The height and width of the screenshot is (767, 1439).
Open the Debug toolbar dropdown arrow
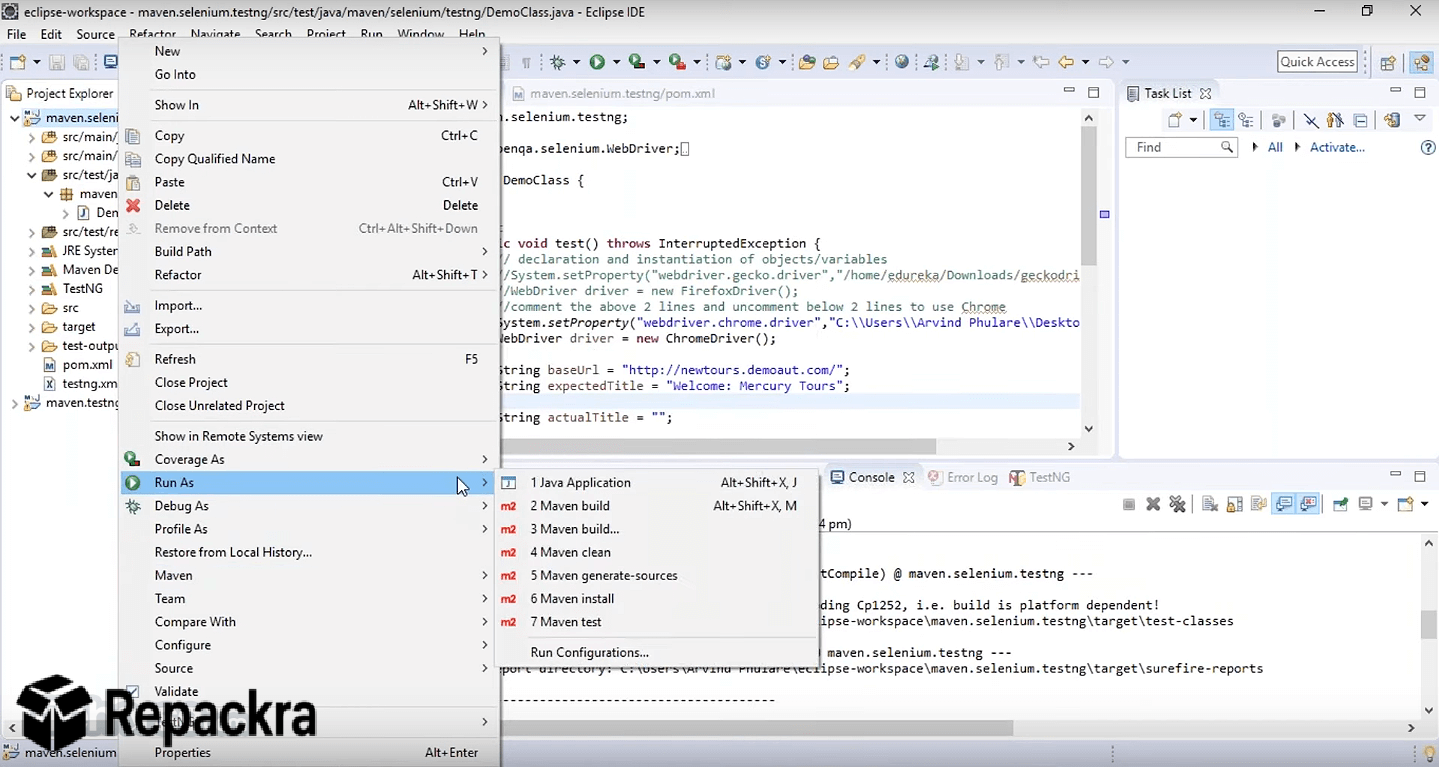tap(576, 62)
